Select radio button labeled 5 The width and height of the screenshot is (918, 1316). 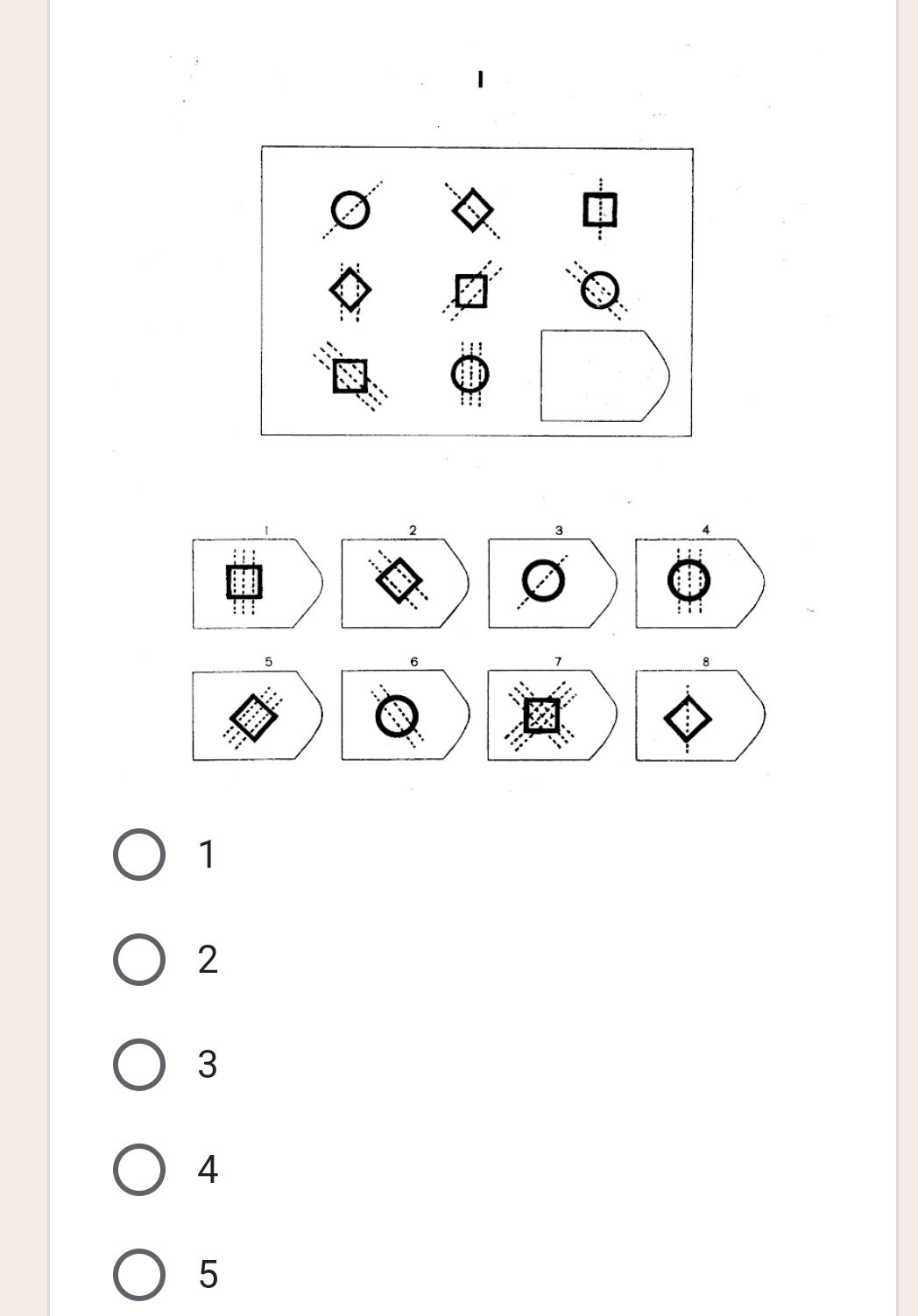pos(138,1274)
